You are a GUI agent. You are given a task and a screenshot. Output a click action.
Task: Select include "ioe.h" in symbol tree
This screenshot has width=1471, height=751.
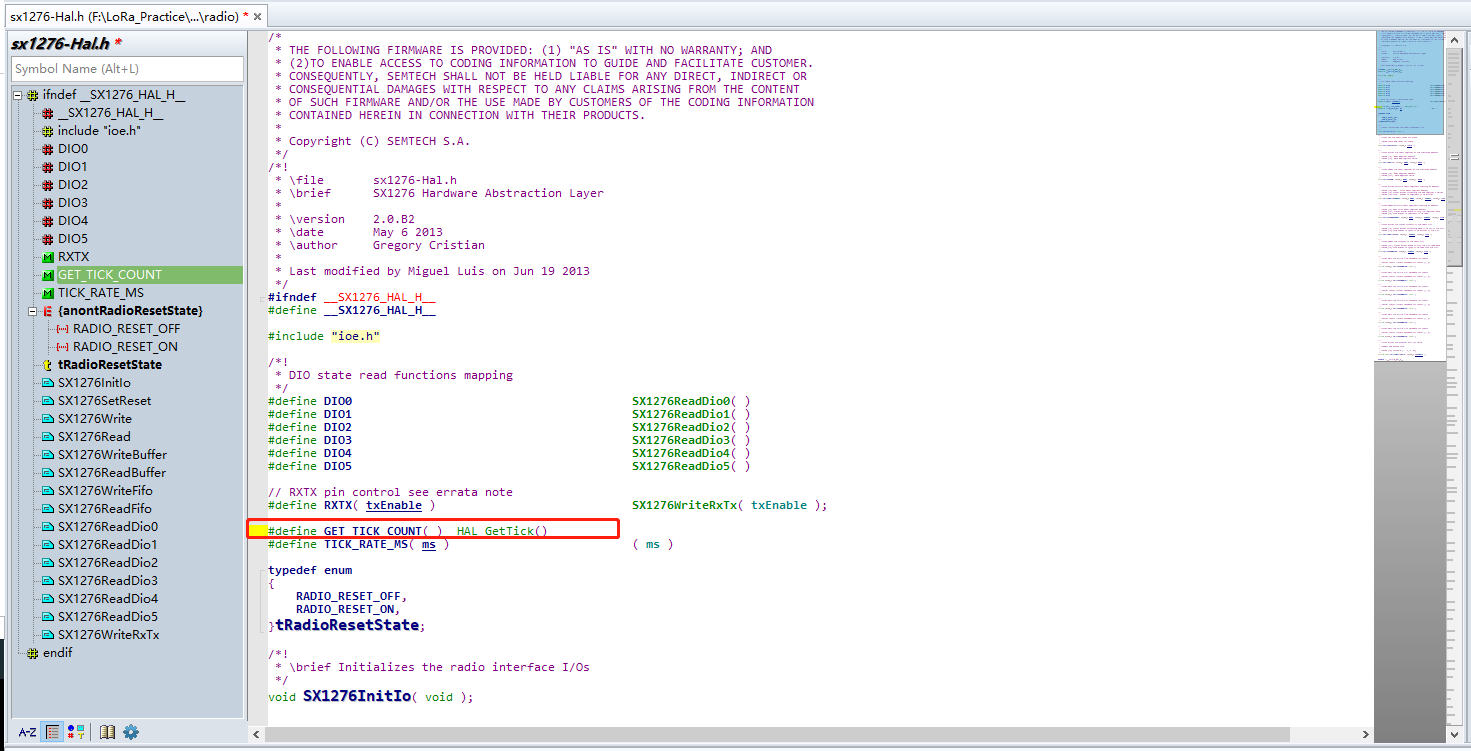(99, 131)
